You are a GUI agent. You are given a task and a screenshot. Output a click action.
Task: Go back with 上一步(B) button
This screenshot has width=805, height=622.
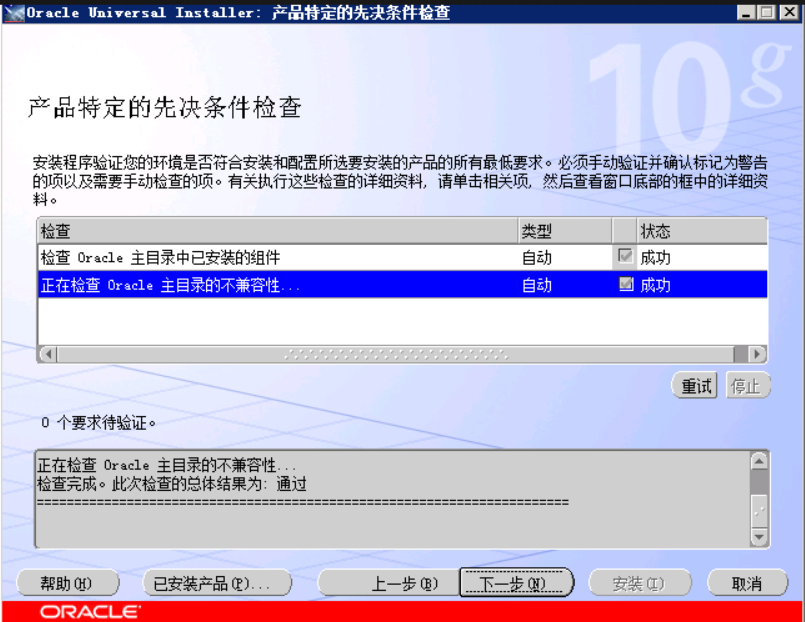[x=389, y=583]
